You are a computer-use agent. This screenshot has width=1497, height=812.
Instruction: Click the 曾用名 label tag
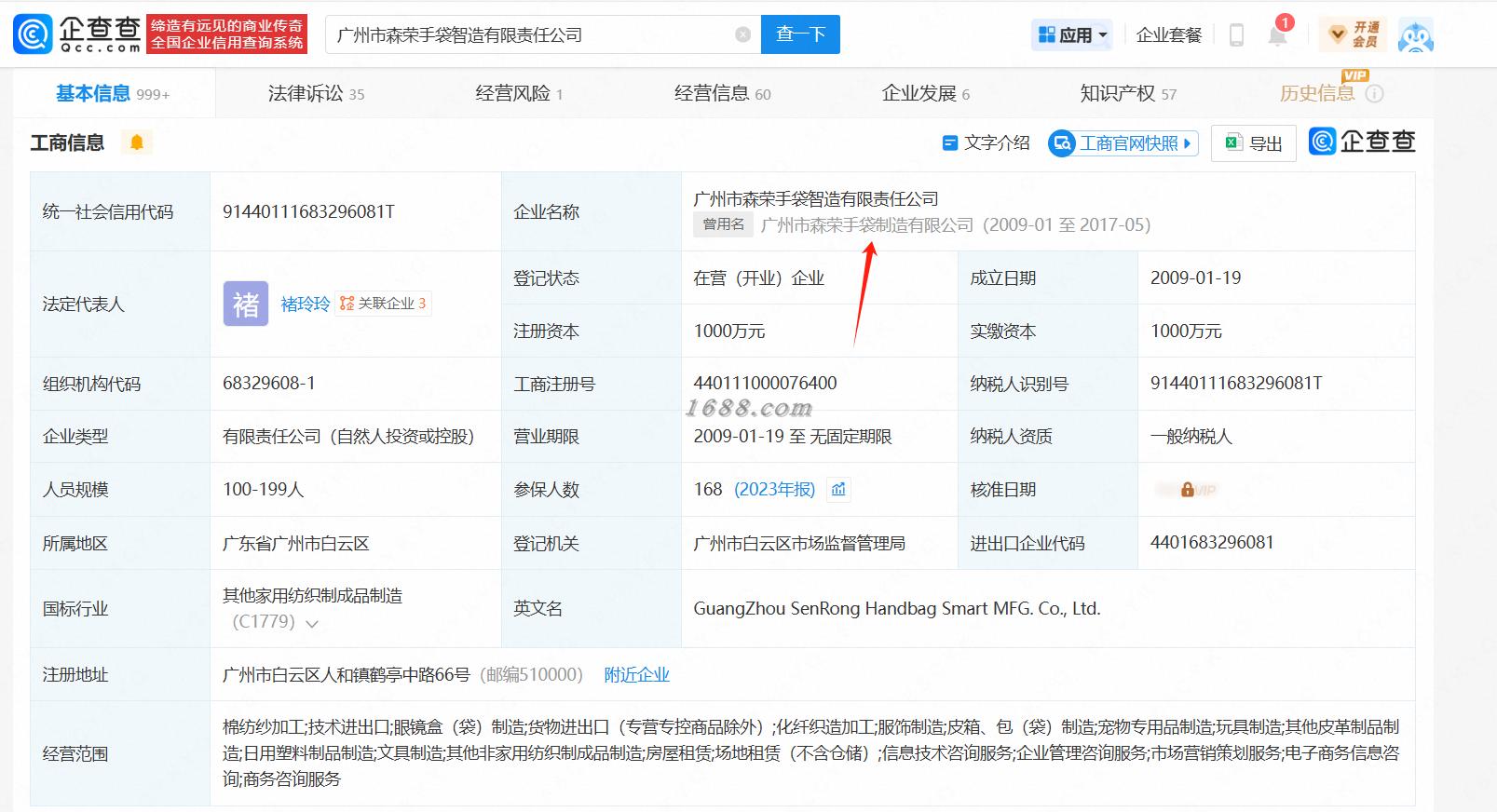[724, 224]
